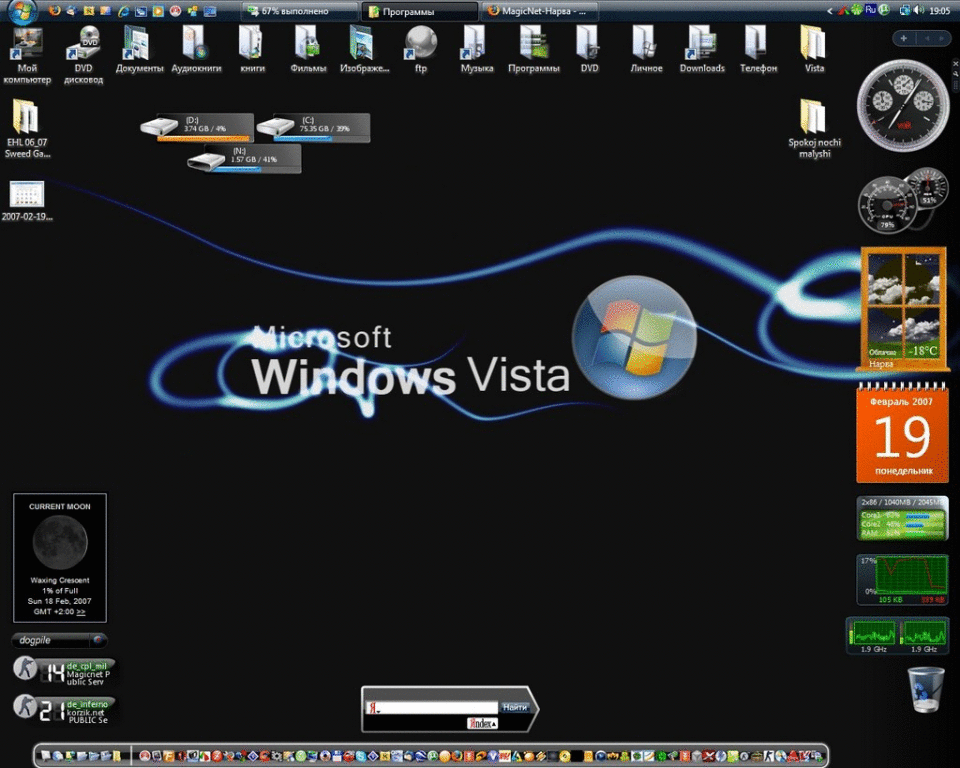Click the Ru language indicator
The image size is (960, 768).
(x=870, y=9)
